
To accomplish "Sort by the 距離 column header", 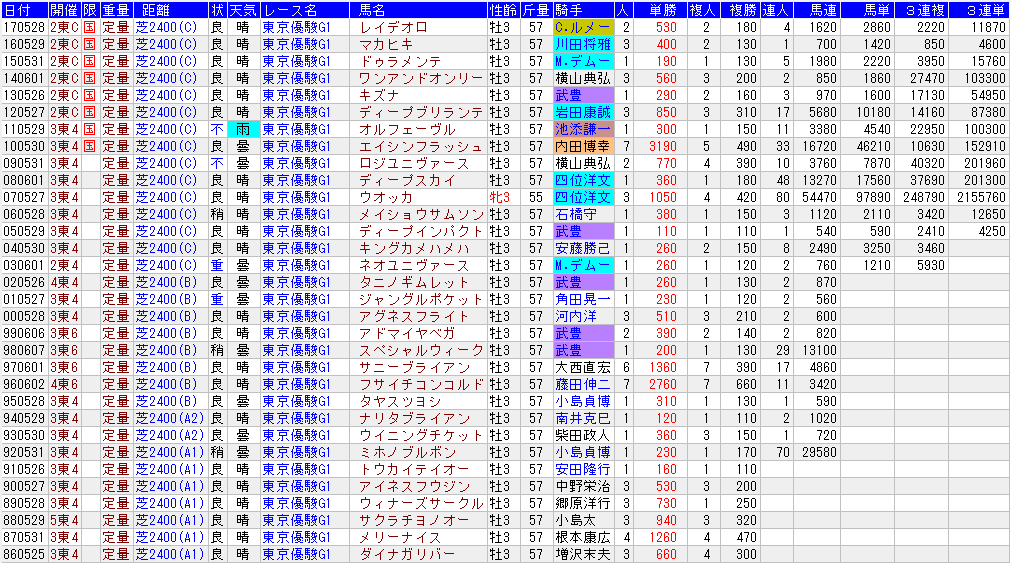I will (170, 10).
